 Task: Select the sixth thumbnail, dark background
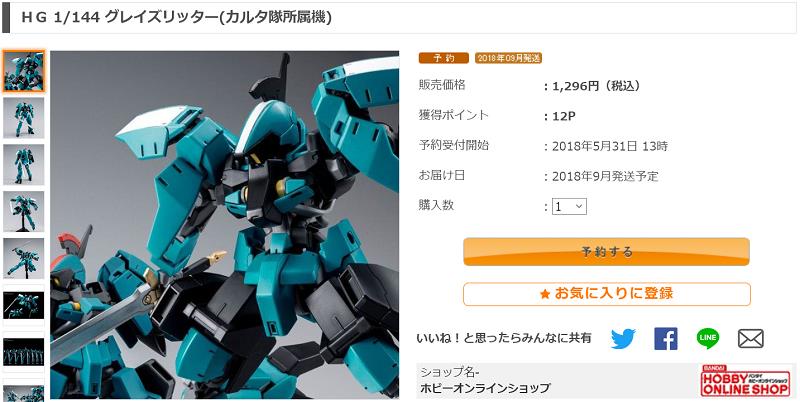tap(23, 306)
